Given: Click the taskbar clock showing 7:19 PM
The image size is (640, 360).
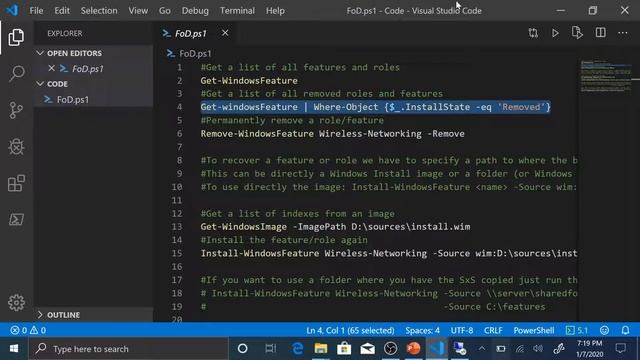Looking at the screenshot, I should pyautogui.click(x=589, y=349).
